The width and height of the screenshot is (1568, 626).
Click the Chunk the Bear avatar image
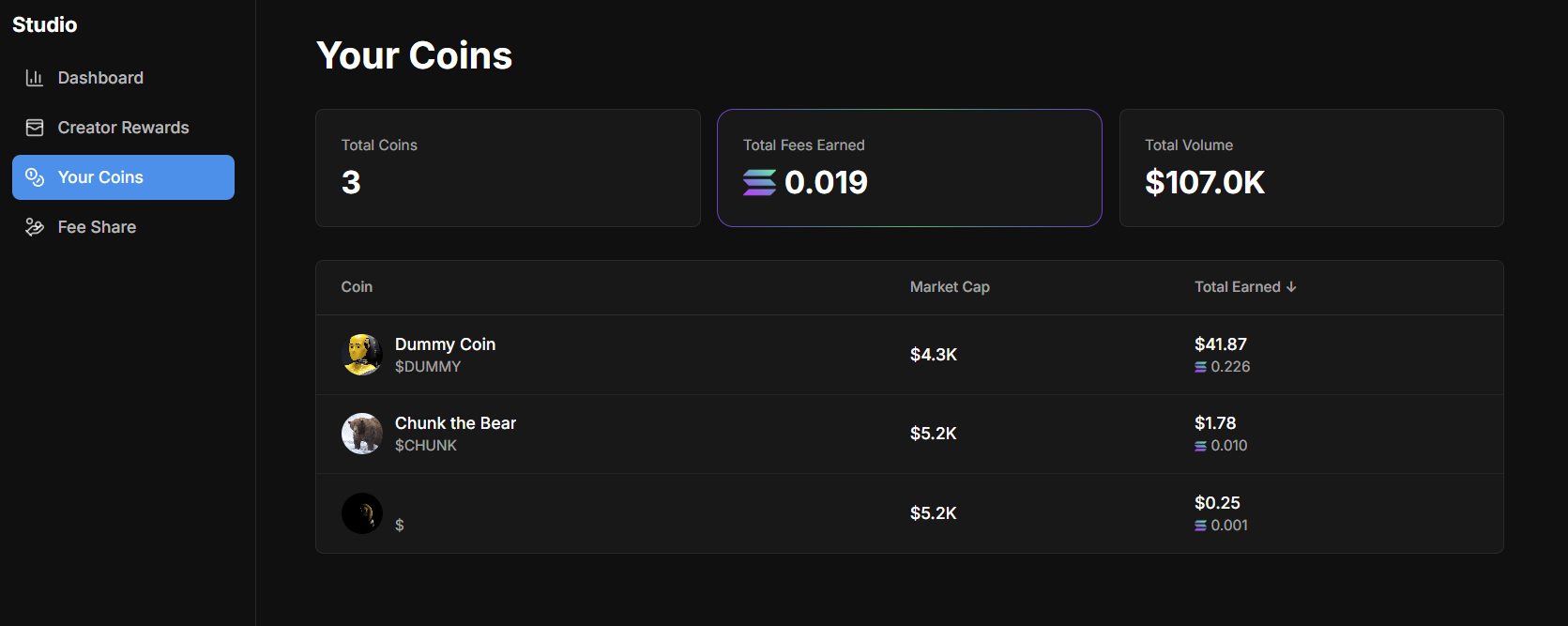[x=362, y=434]
